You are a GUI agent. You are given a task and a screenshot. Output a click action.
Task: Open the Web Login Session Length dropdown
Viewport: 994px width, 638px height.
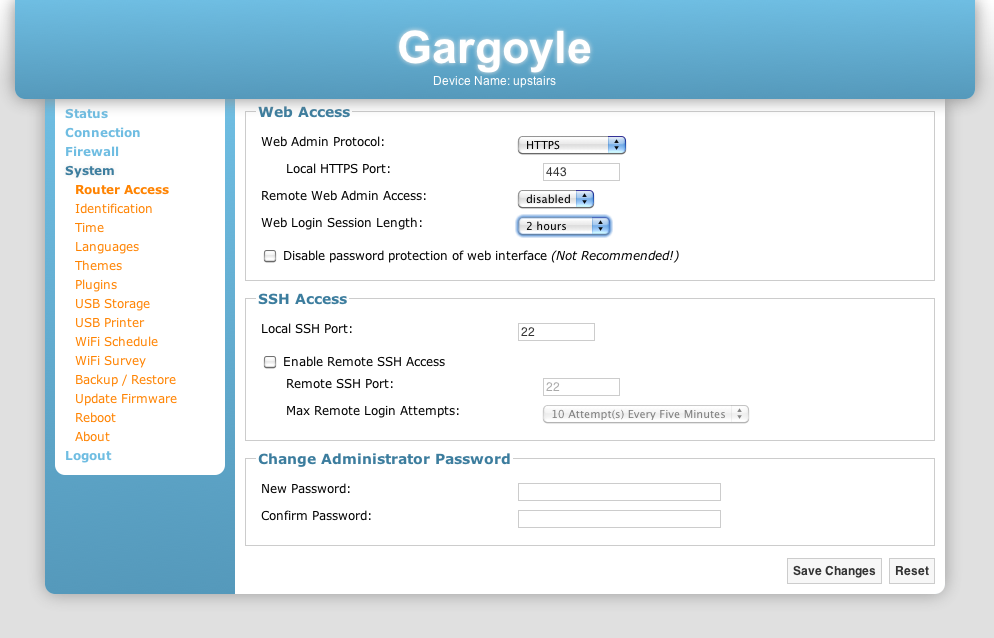[563, 226]
